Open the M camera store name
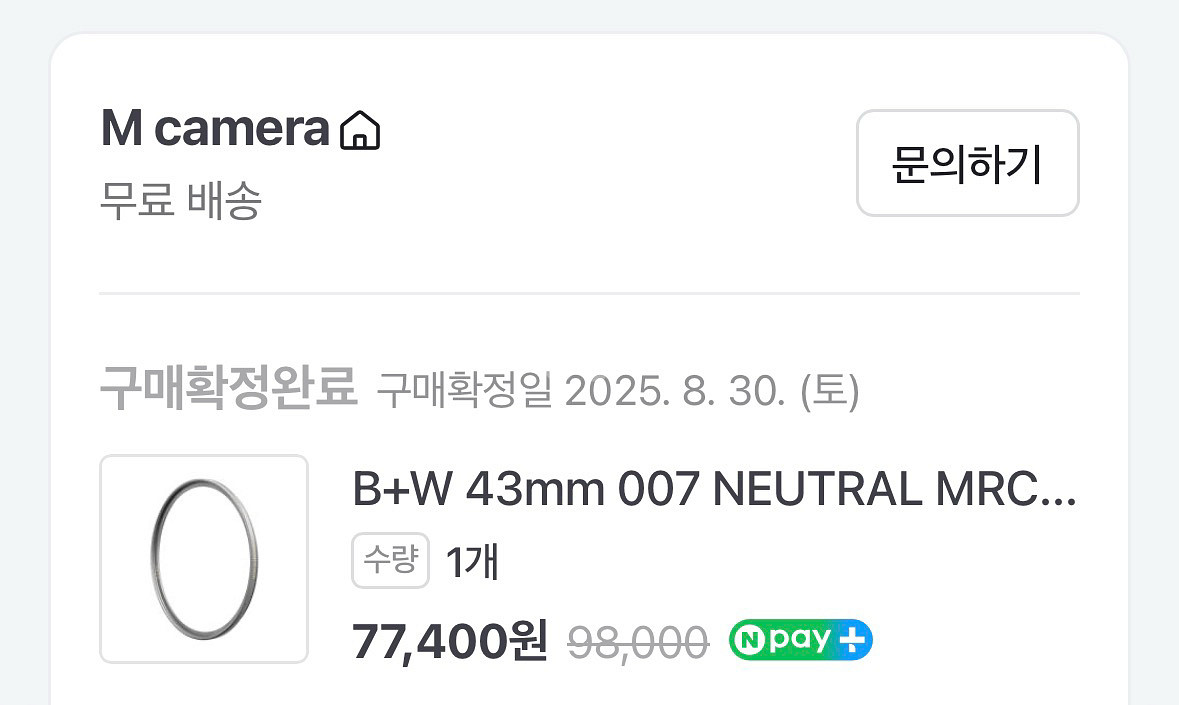This screenshot has height=705, width=1179. pos(215,130)
